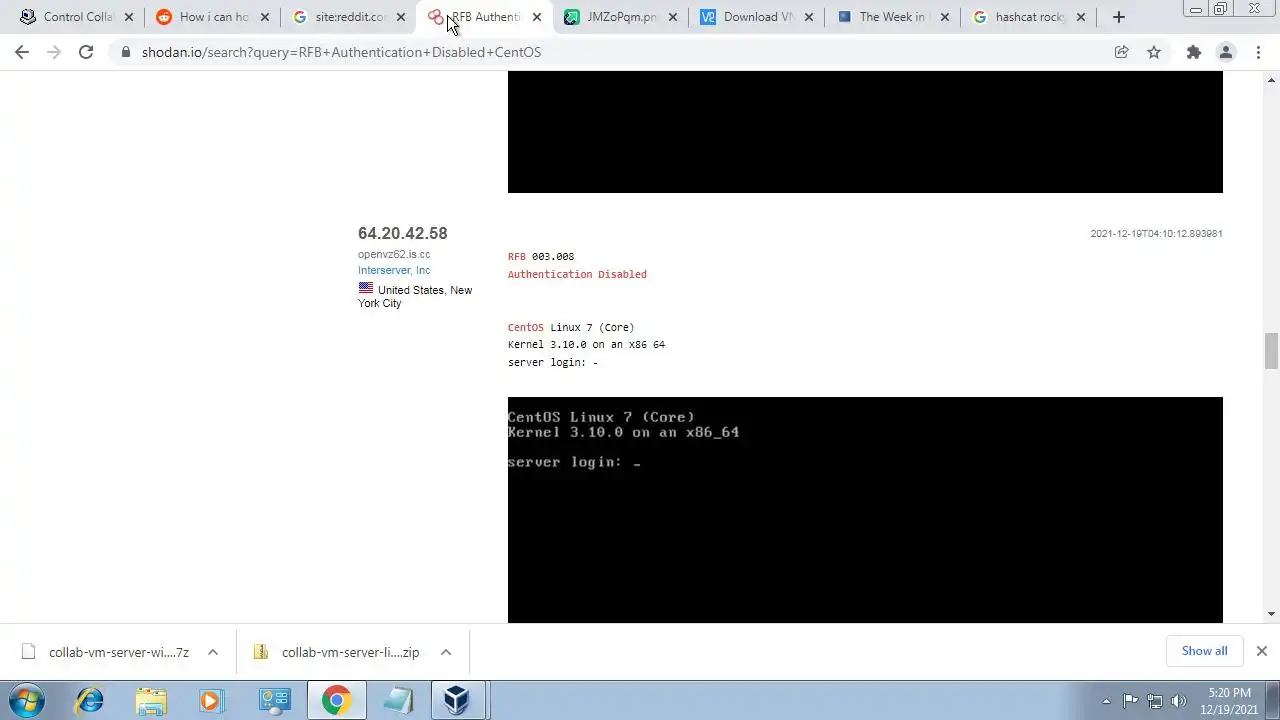The width and height of the screenshot is (1280, 720).
Task: Open the CentOS login screenshot thumbnail
Action: click(865, 510)
